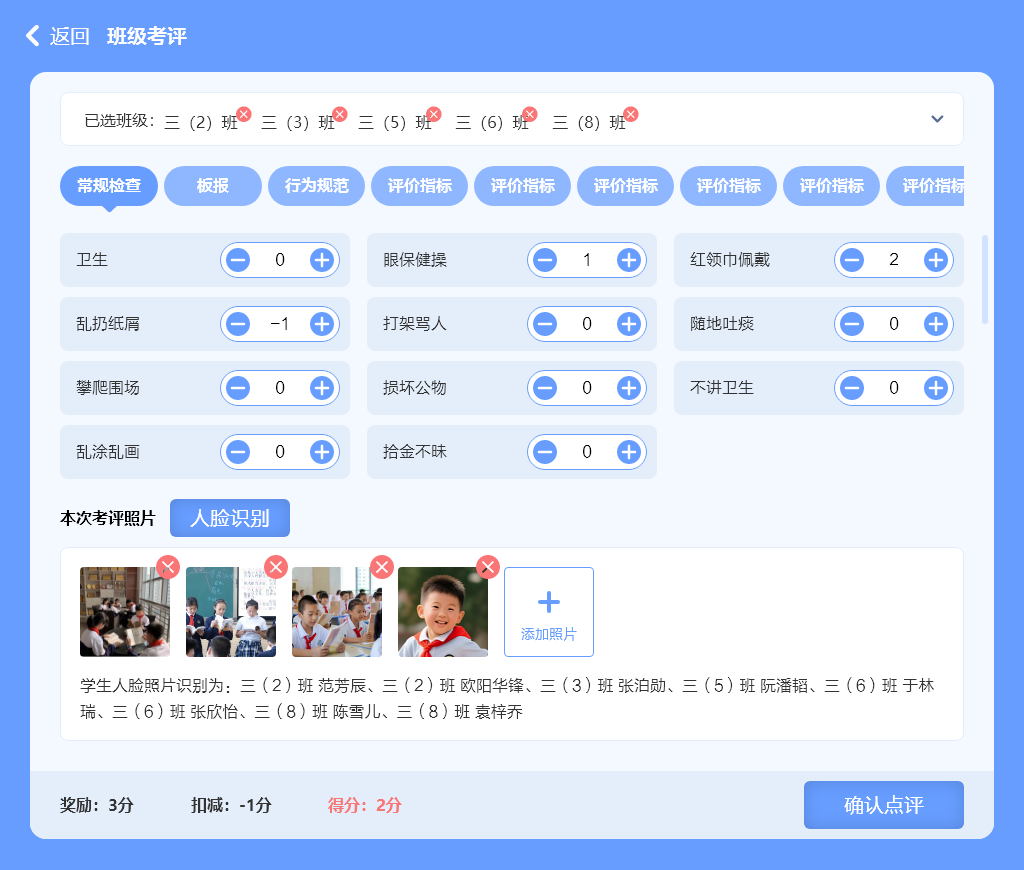Click the back arrow icon
The height and width of the screenshot is (870, 1024).
click(x=33, y=36)
